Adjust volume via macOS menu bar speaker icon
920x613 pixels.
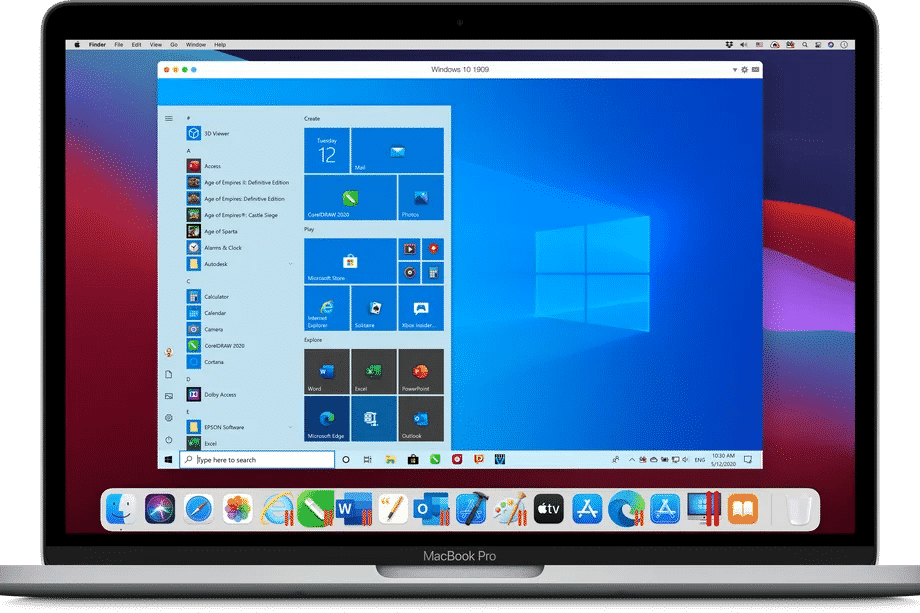click(x=743, y=45)
